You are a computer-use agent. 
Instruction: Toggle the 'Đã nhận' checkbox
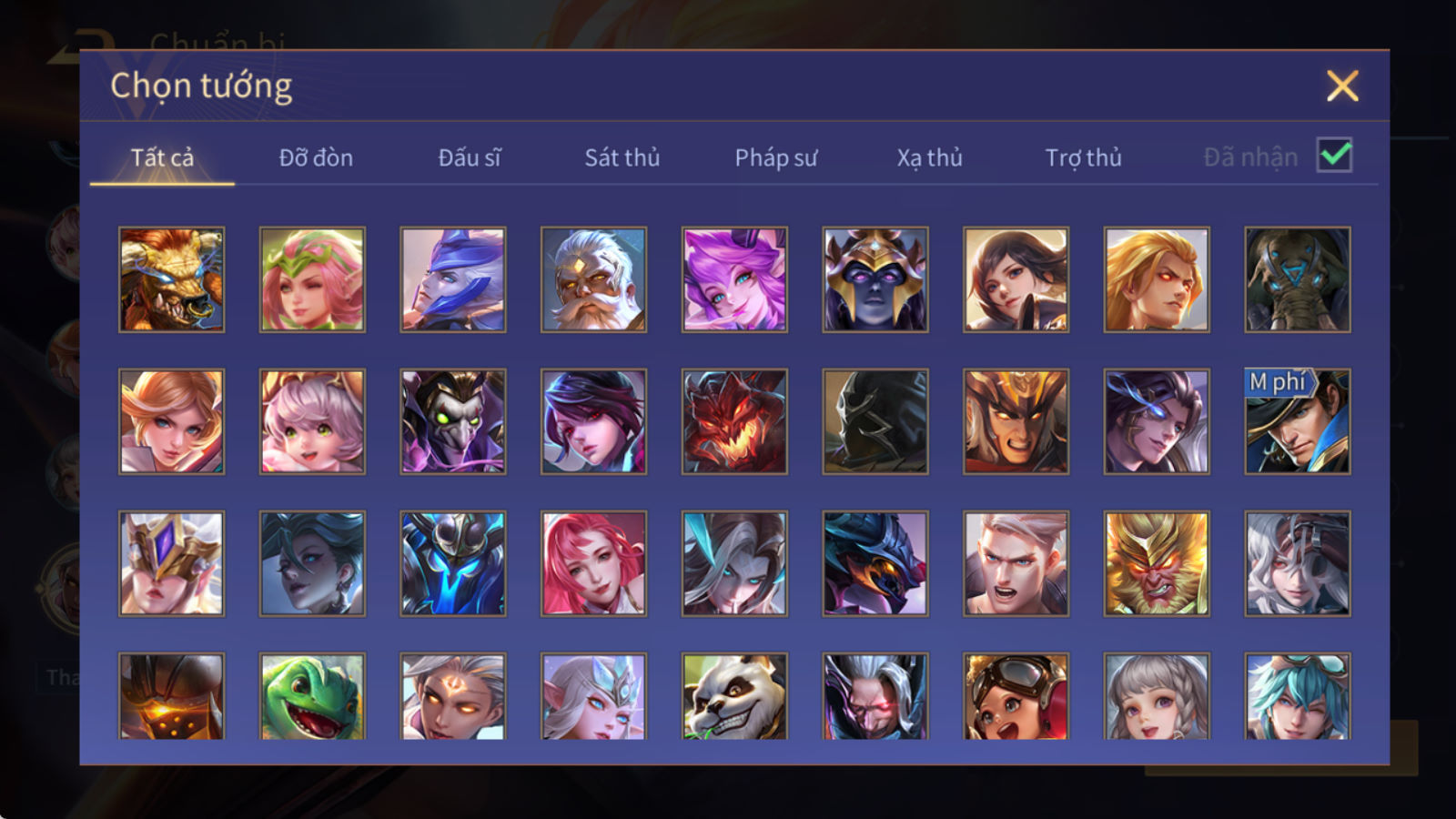coord(1334,156)
